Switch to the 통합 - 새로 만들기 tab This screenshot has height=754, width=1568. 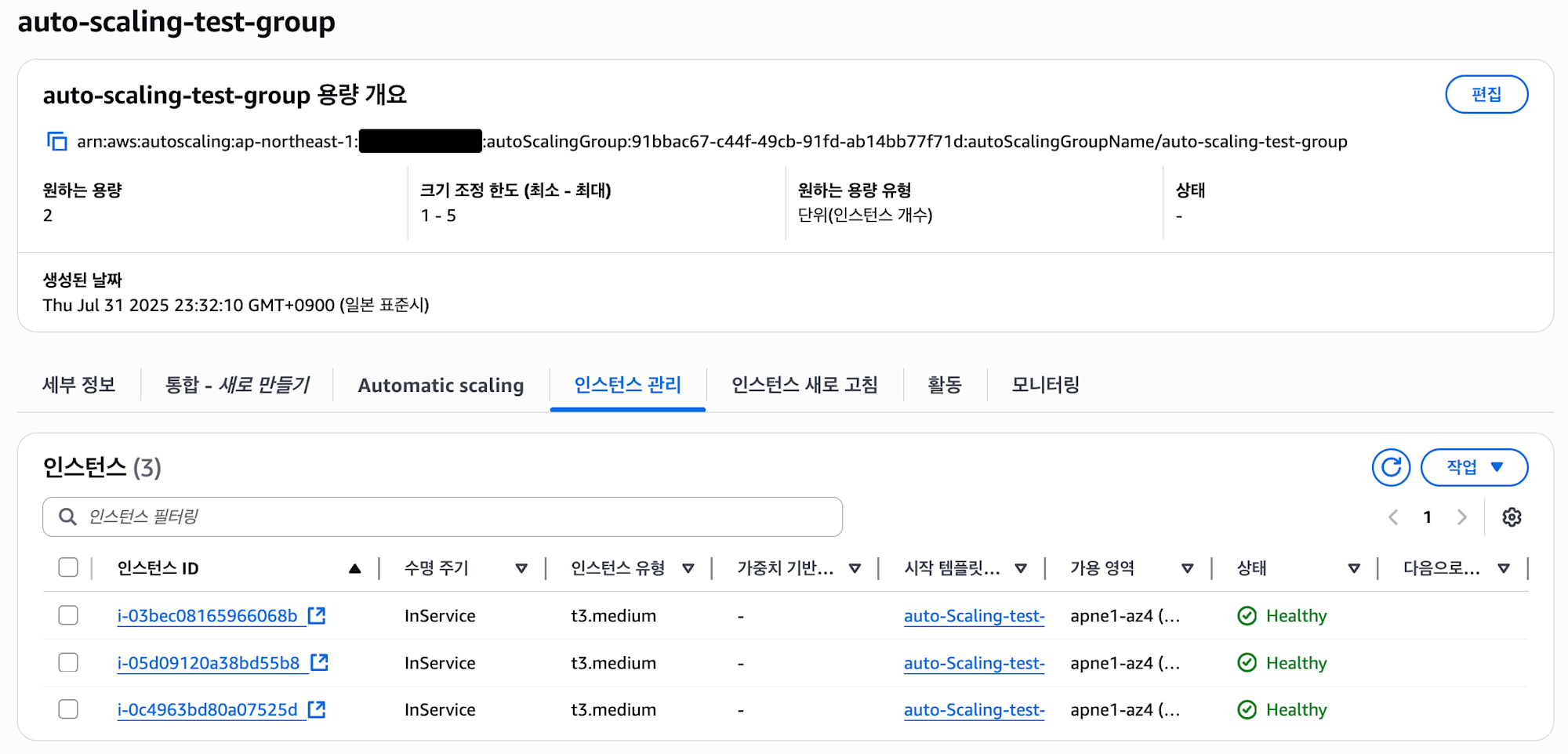(x=237, y=385)
